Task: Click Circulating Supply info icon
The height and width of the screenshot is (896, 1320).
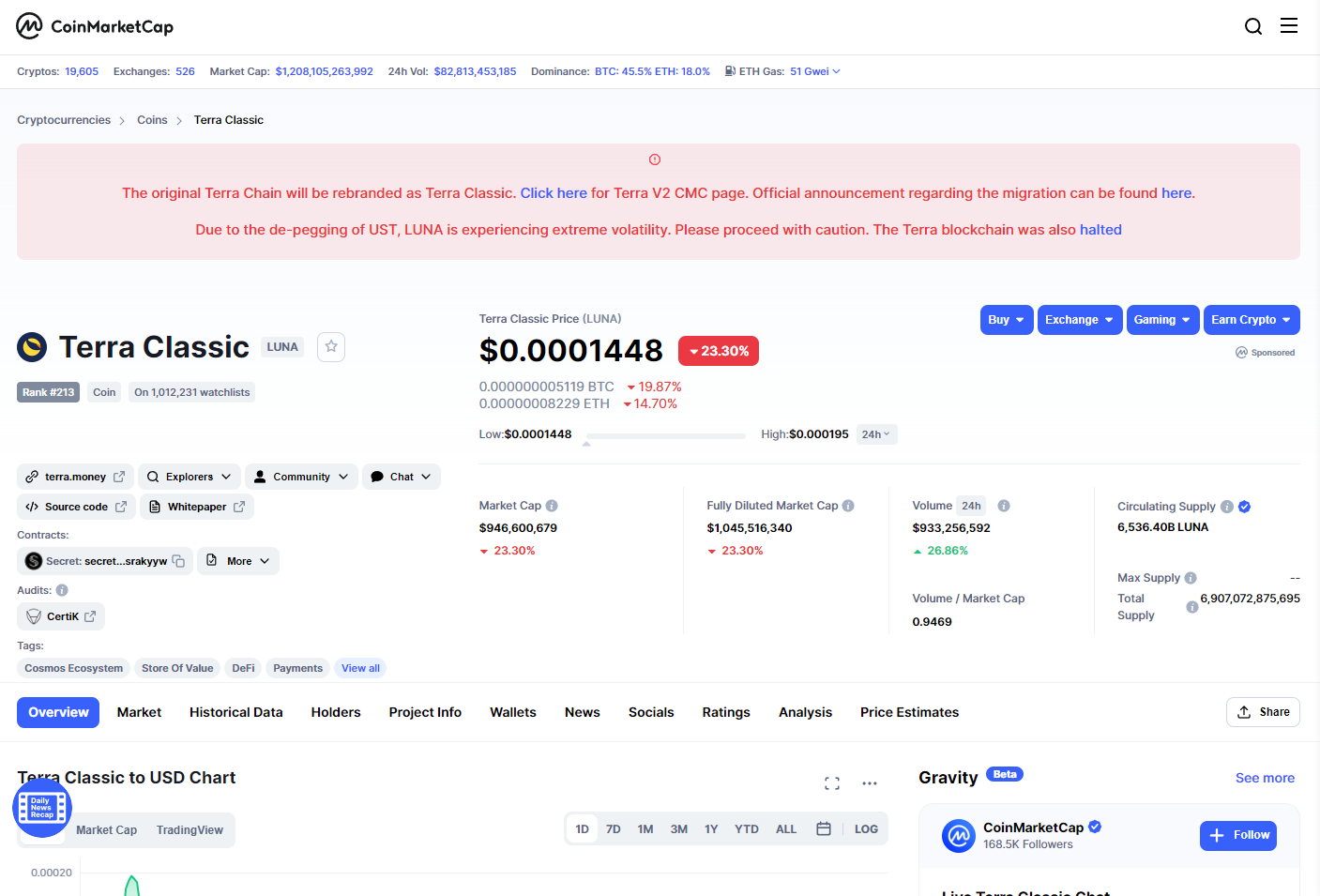Action: (x=1227, y=507)
